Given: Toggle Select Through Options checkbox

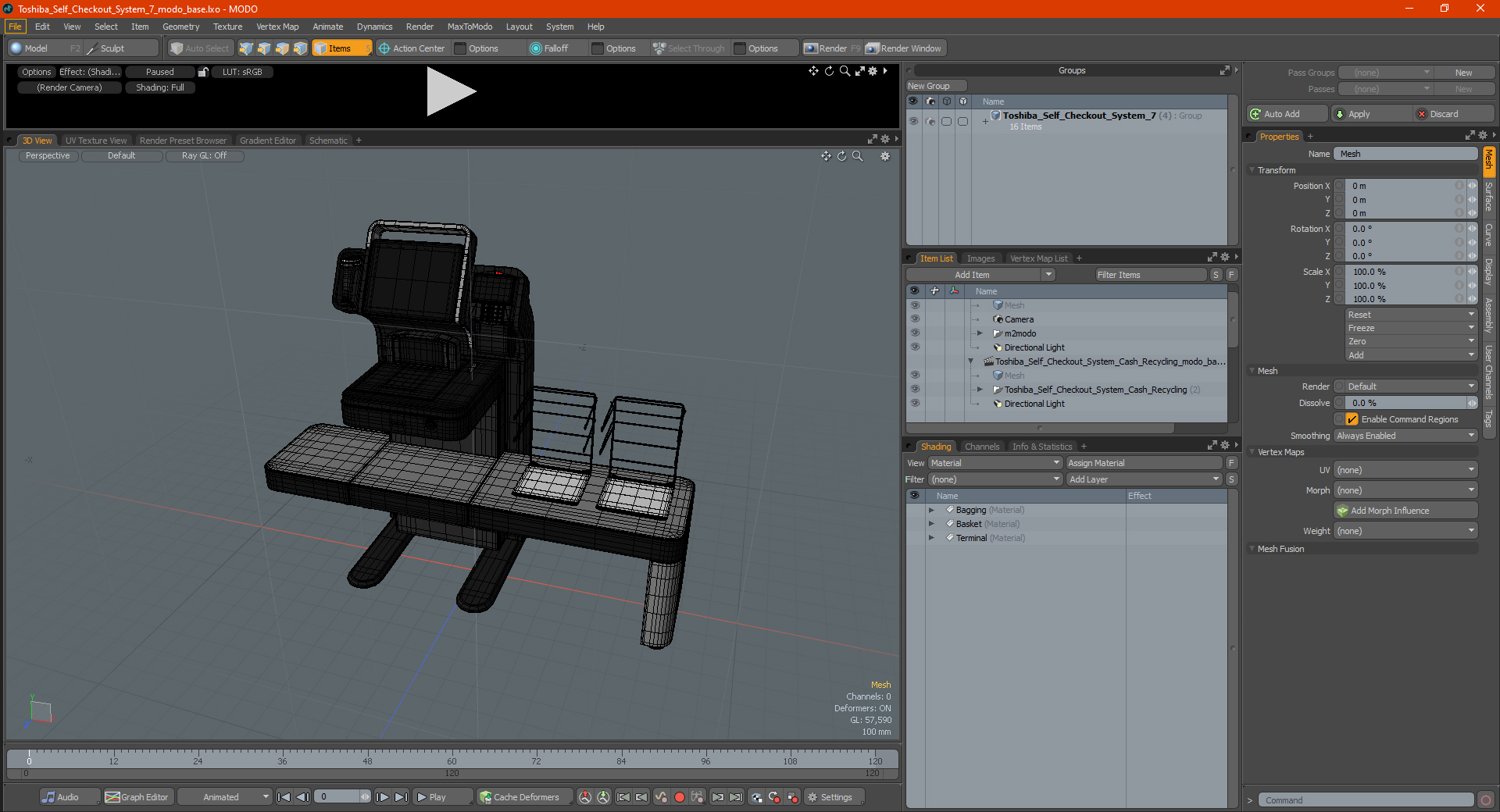Looking at the screenshot, I should 740,48.
